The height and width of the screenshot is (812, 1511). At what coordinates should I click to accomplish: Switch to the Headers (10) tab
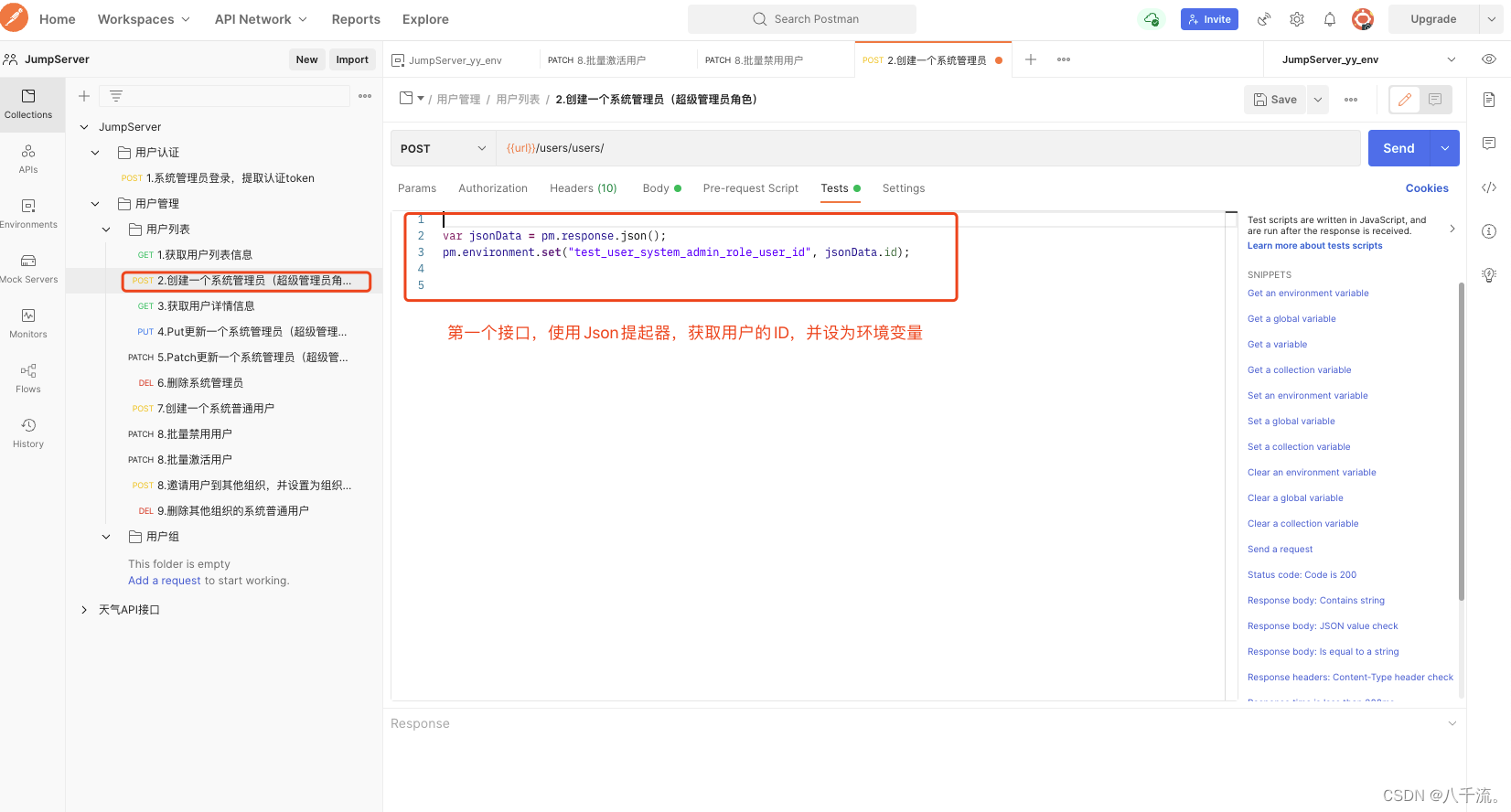coord(584,188)
